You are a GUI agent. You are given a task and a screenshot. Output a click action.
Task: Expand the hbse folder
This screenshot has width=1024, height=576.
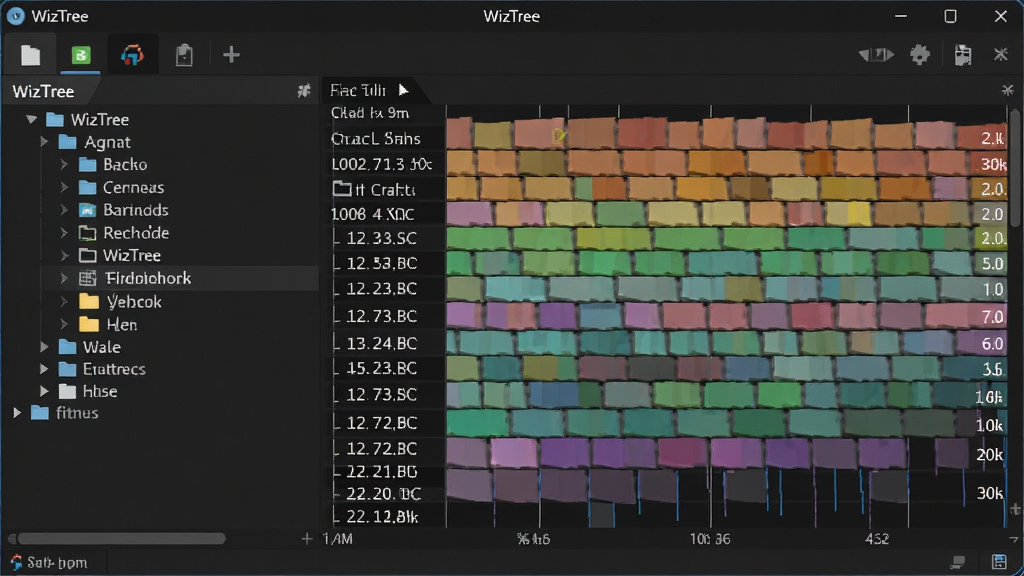(44, 391)
